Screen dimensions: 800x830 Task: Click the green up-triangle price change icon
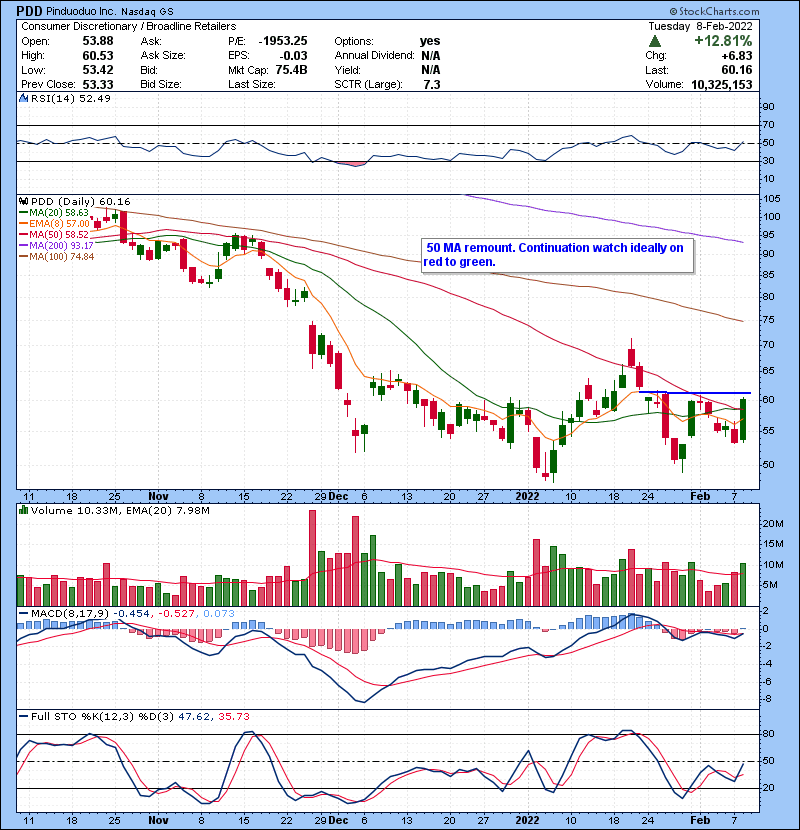[655, 41]
